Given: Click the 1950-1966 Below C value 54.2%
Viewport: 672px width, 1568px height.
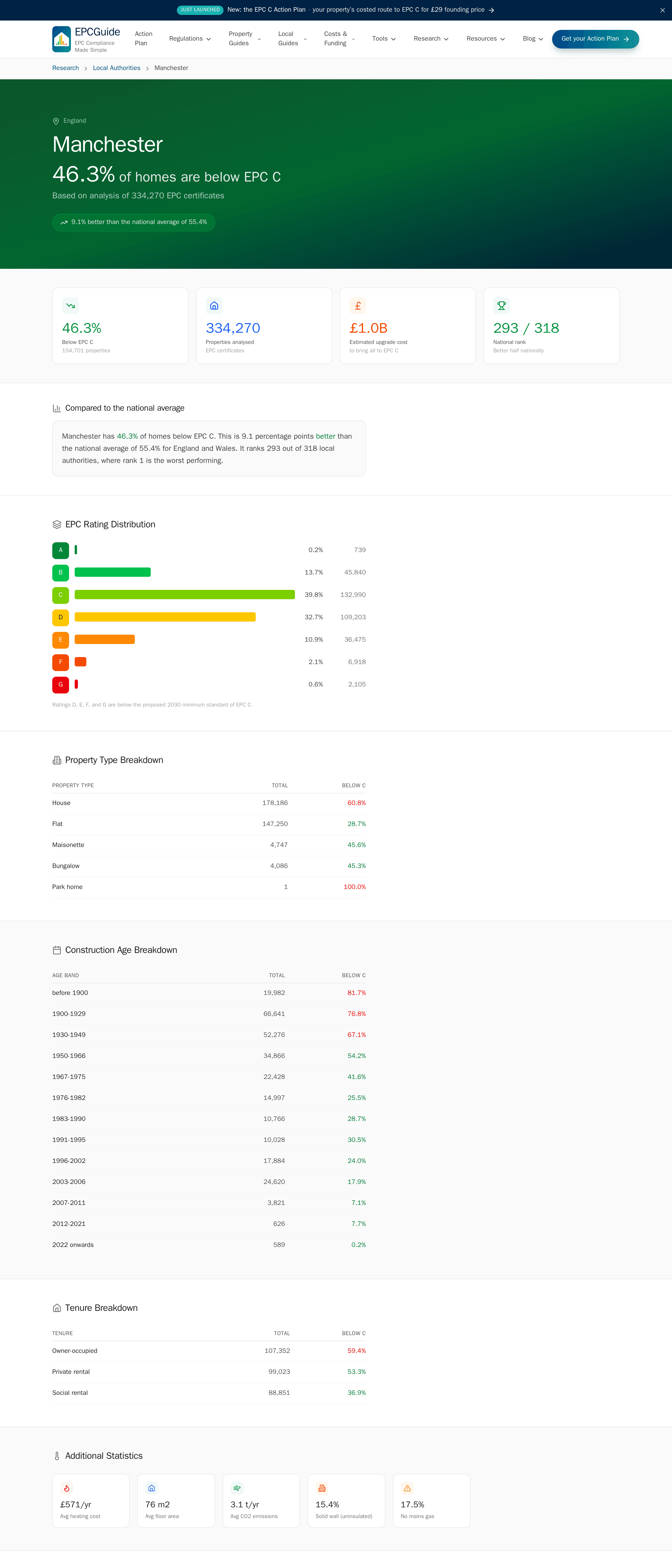Looking at the screenshot, I should (x=357, y=1056).
